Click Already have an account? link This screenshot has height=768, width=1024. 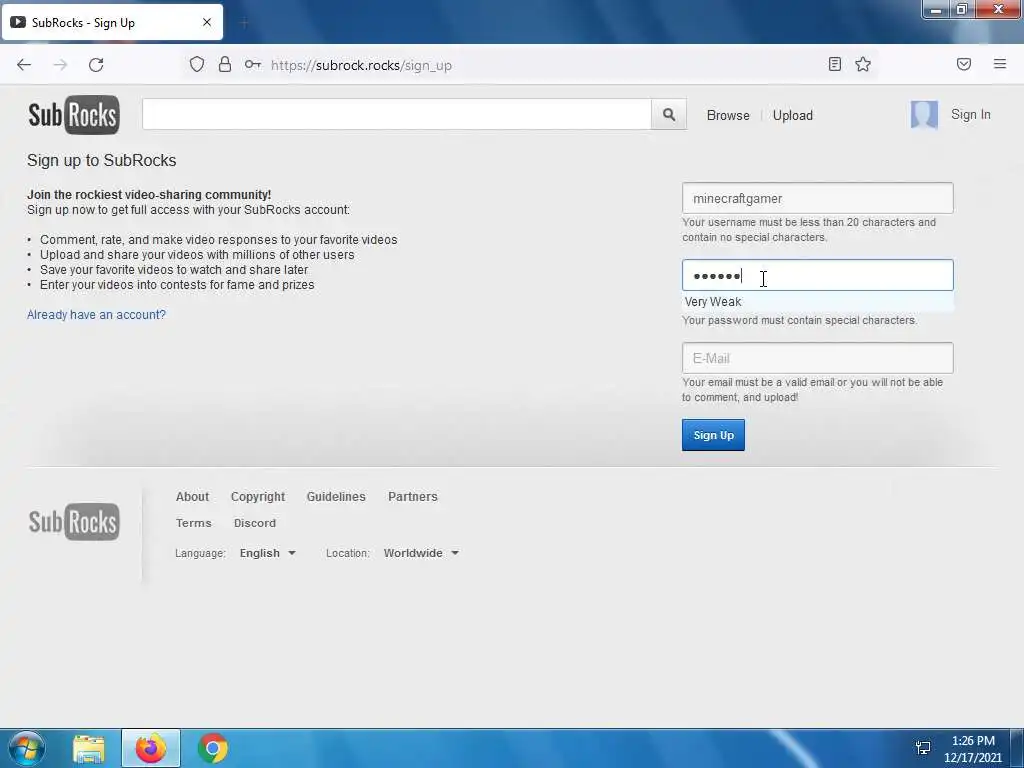97,315
